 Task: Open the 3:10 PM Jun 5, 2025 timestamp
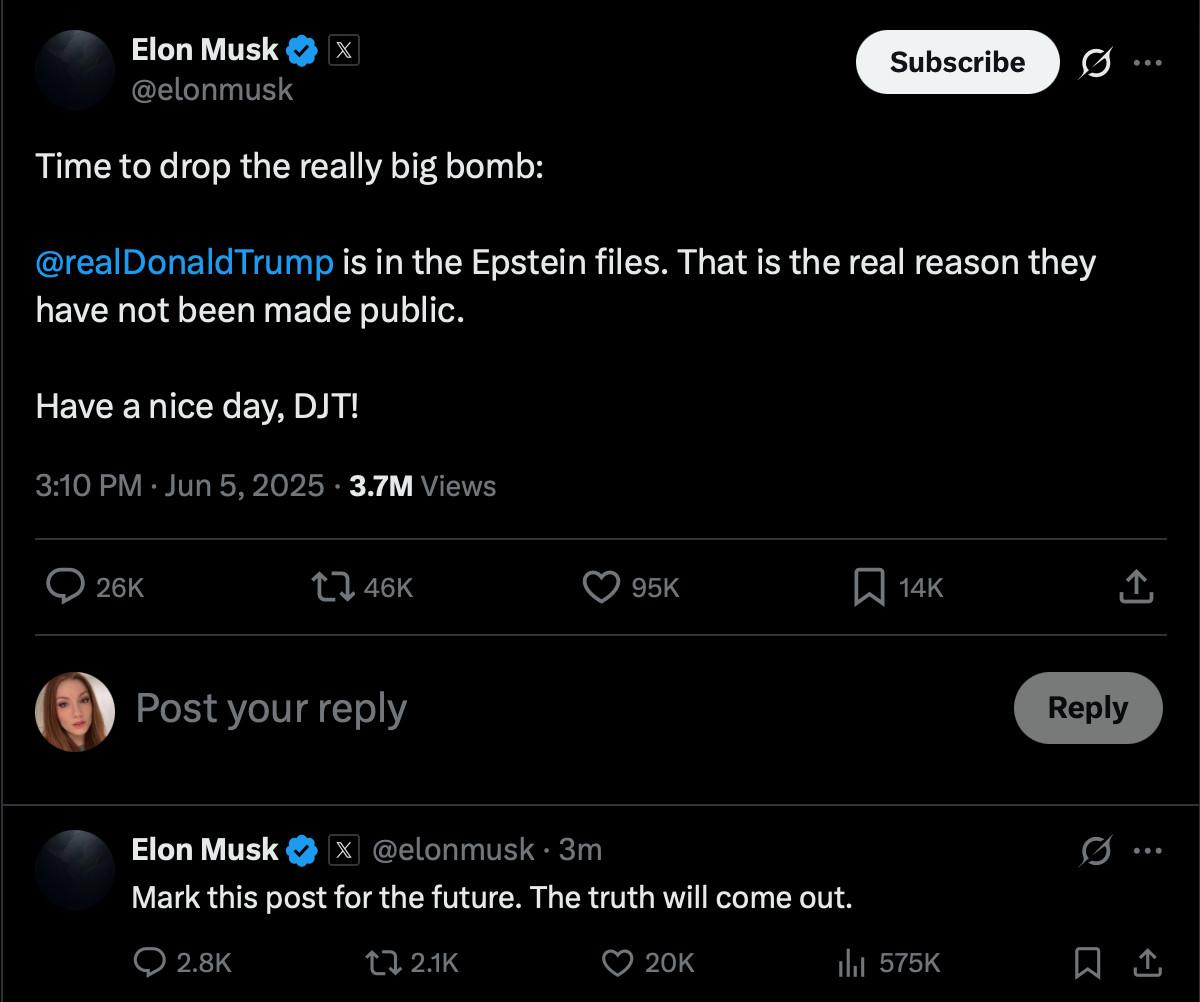pos(180,486)
